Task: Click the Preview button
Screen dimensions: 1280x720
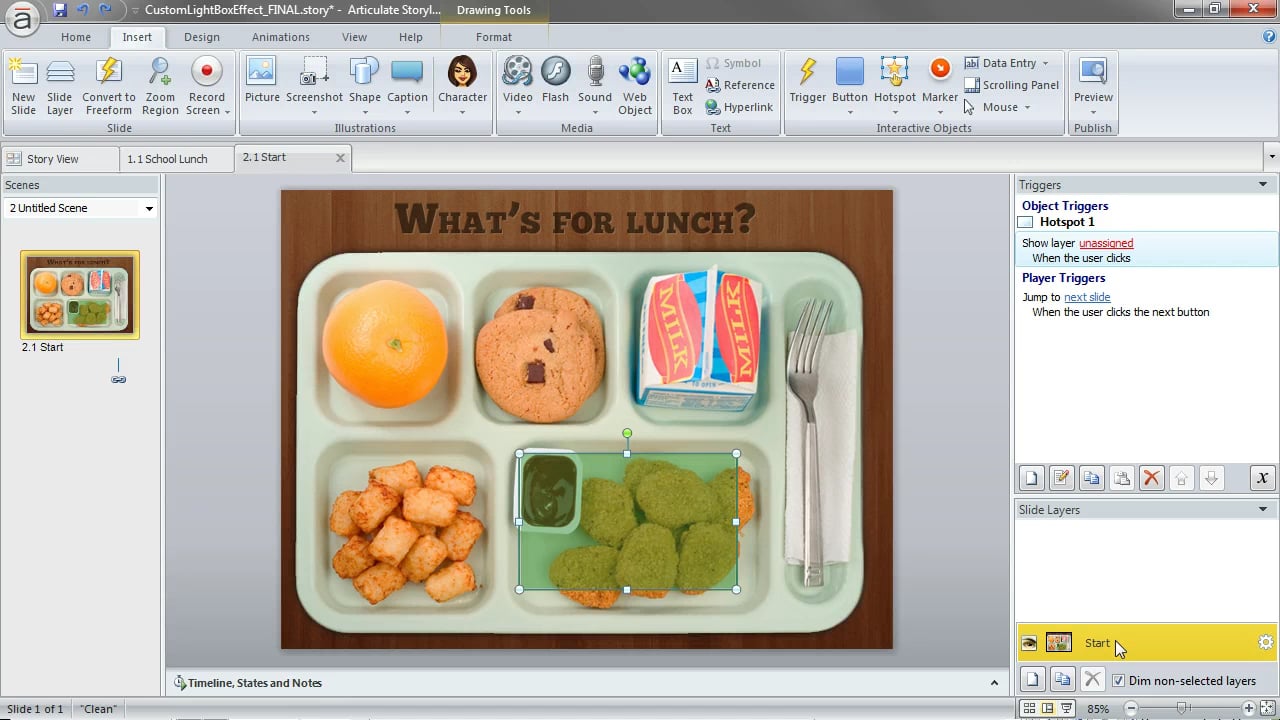Action: click(1093, 87)
